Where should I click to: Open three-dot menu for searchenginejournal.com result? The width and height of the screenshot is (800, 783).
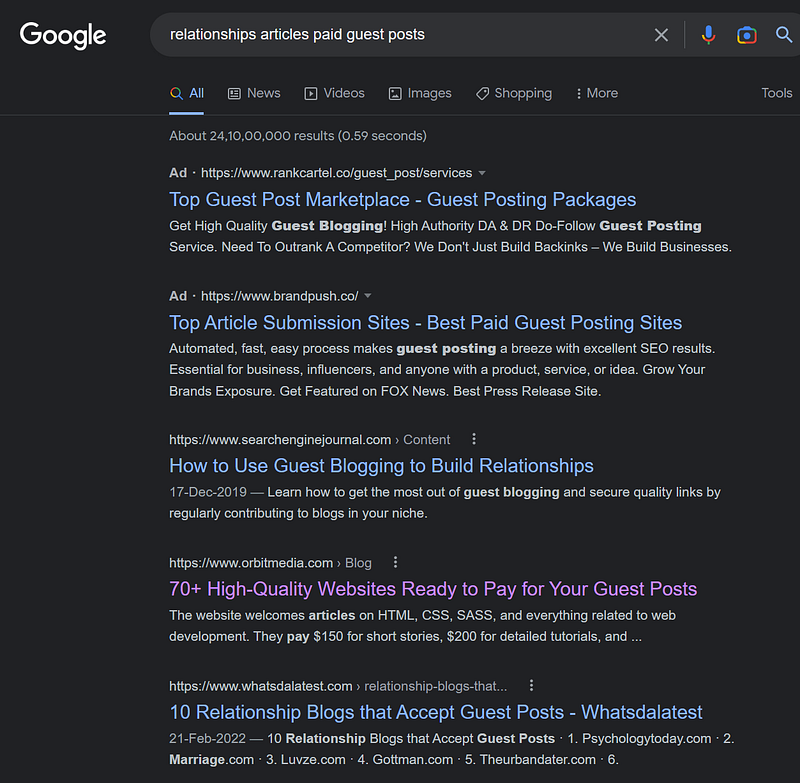point(474,439)
